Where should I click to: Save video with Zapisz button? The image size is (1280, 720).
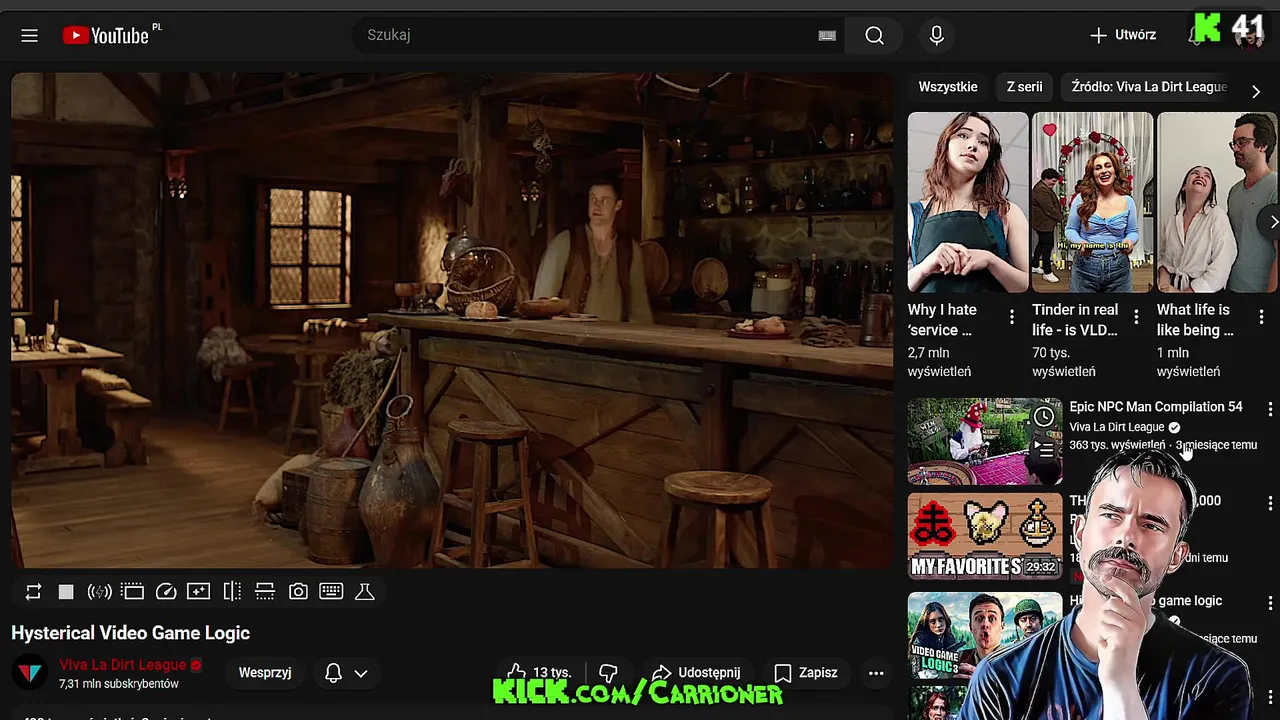pos(806,673)
